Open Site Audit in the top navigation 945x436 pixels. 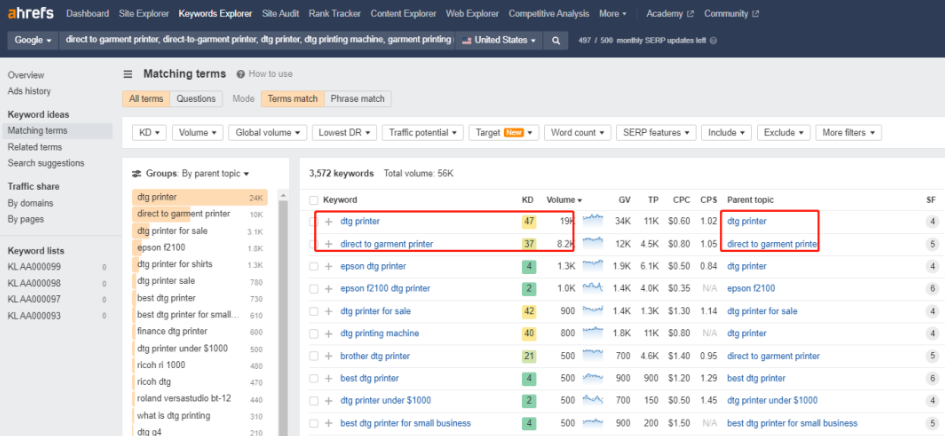point(284,14)
